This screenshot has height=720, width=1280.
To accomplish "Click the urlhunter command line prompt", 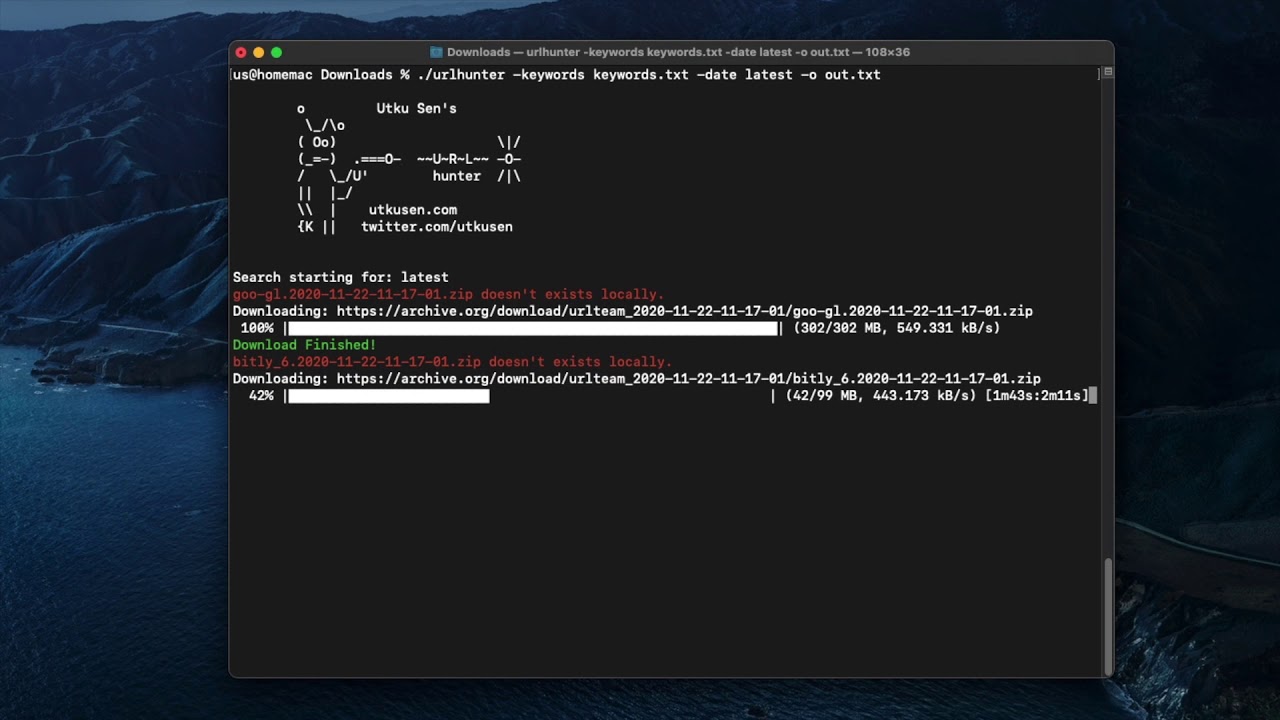I will pos(557,75).
